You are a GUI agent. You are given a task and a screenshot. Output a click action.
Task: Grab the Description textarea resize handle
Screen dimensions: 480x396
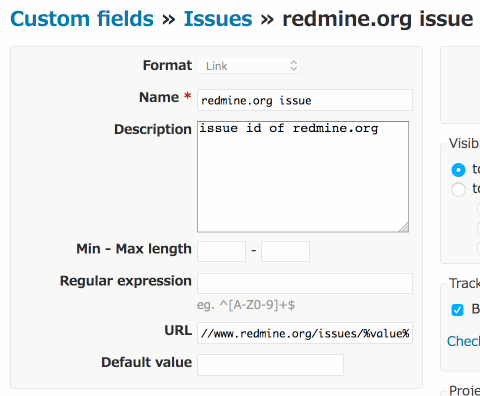coord(404,228)
